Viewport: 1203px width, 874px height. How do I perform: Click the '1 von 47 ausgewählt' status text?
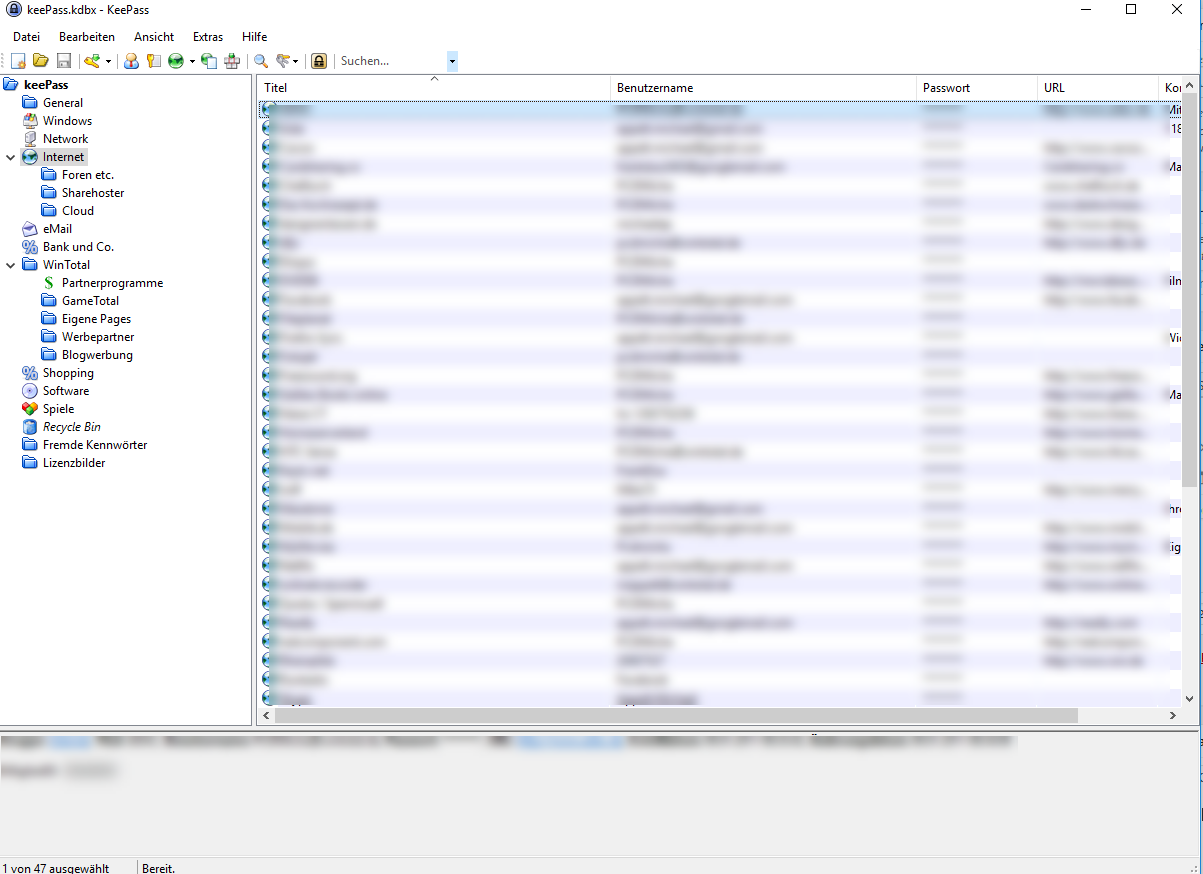(56, 868)
